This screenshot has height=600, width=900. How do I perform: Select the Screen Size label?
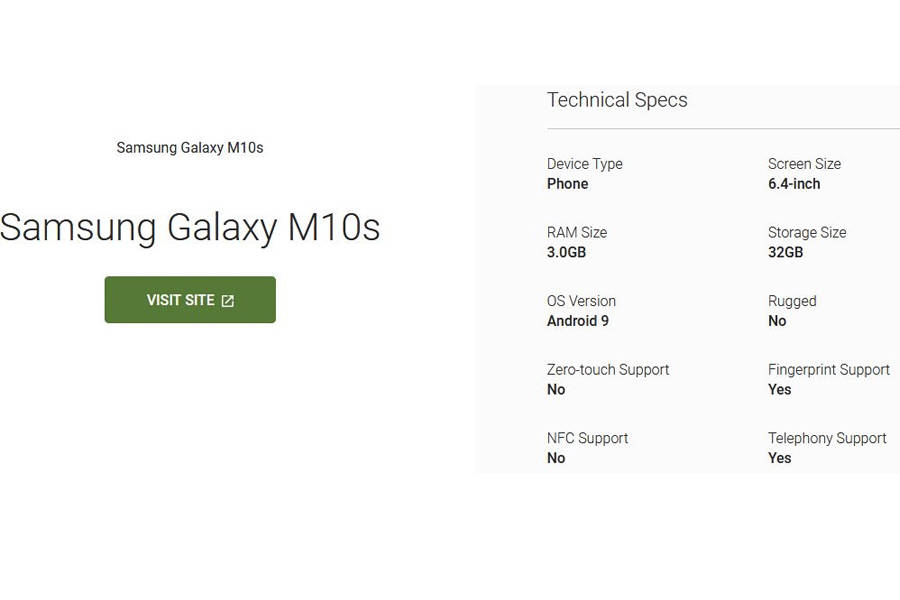804,164
